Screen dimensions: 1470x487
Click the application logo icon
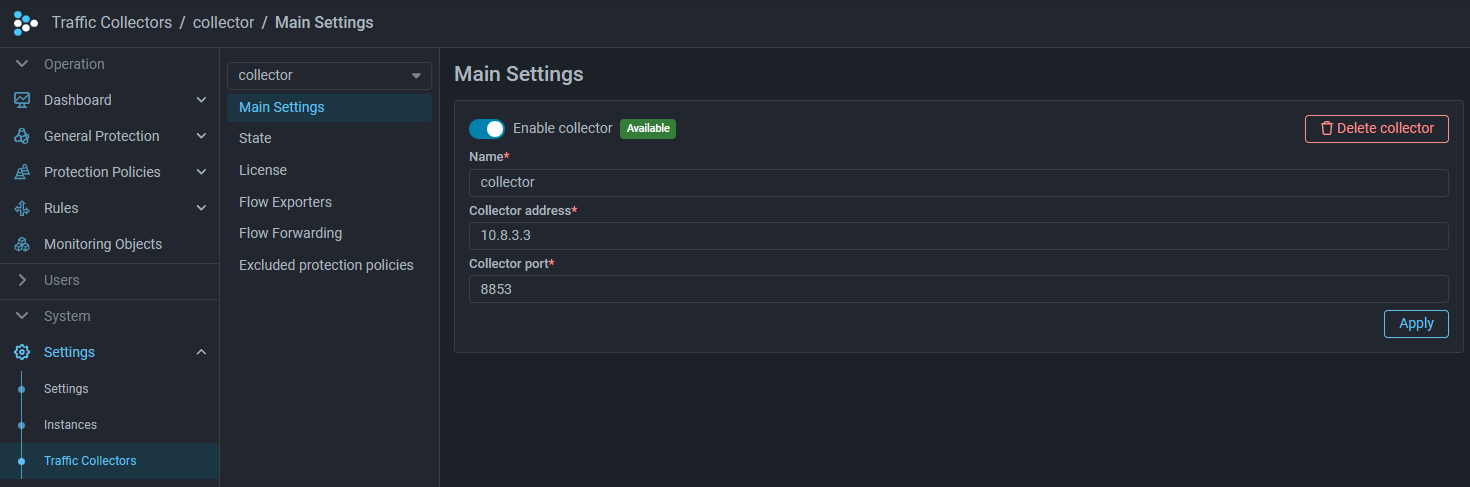click(x=25, y=22)
